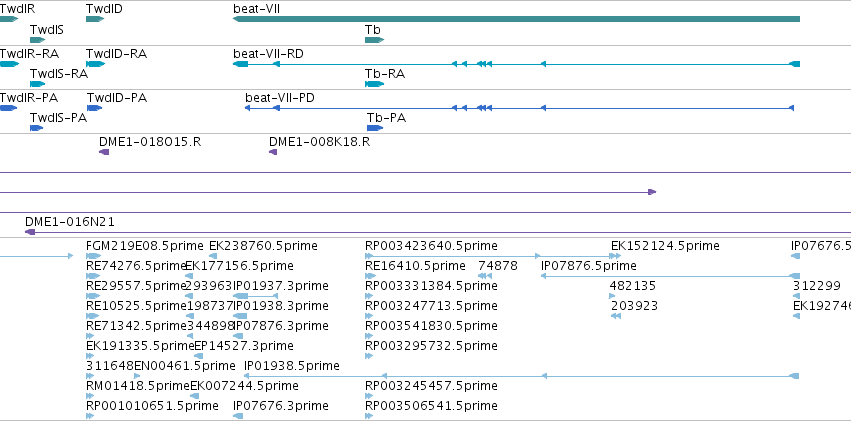
Task: Select the 198737 feature label
Action: (210, 306)
